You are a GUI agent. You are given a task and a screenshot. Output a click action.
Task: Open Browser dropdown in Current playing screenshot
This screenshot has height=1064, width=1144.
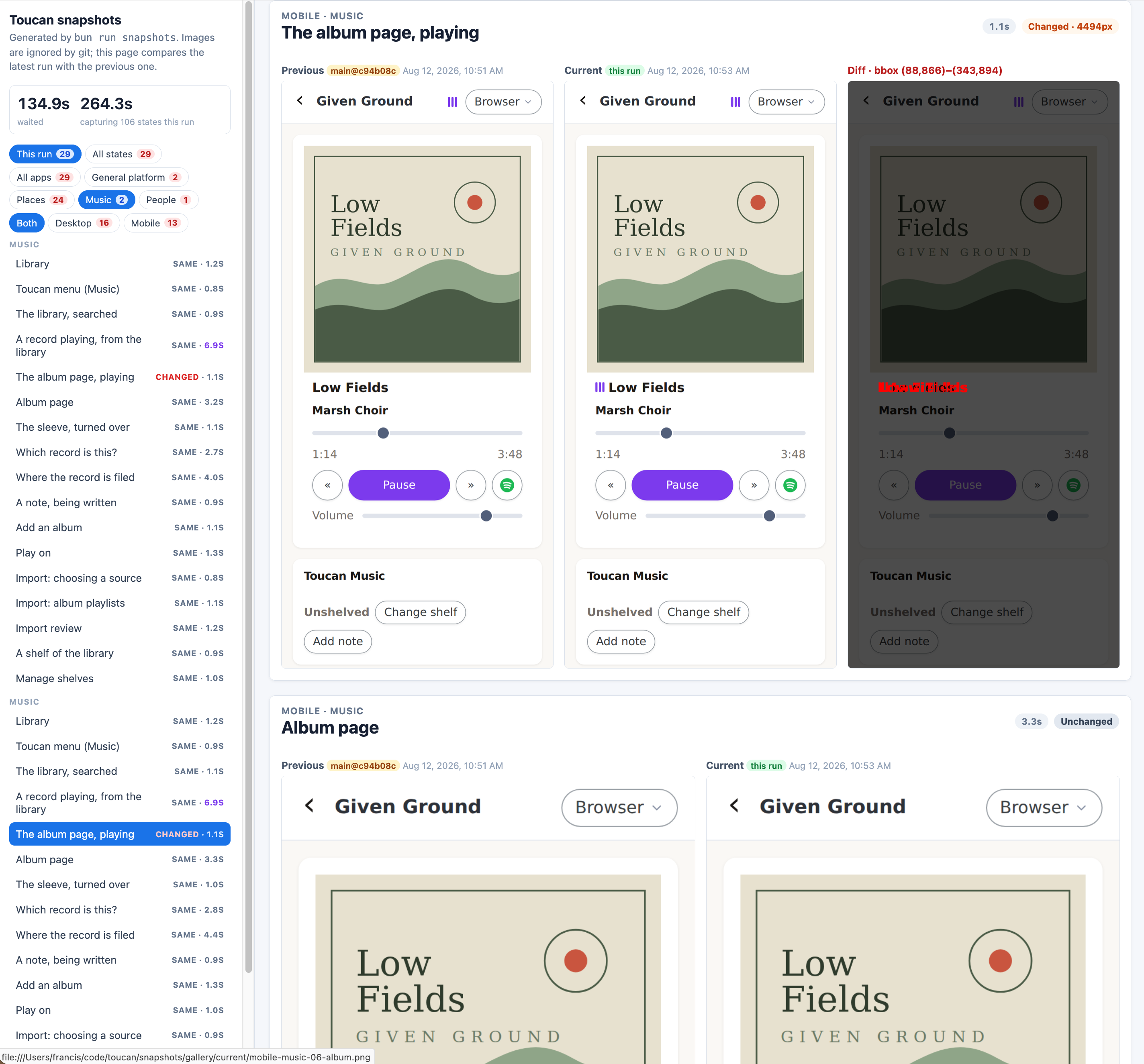pos(786,102)
